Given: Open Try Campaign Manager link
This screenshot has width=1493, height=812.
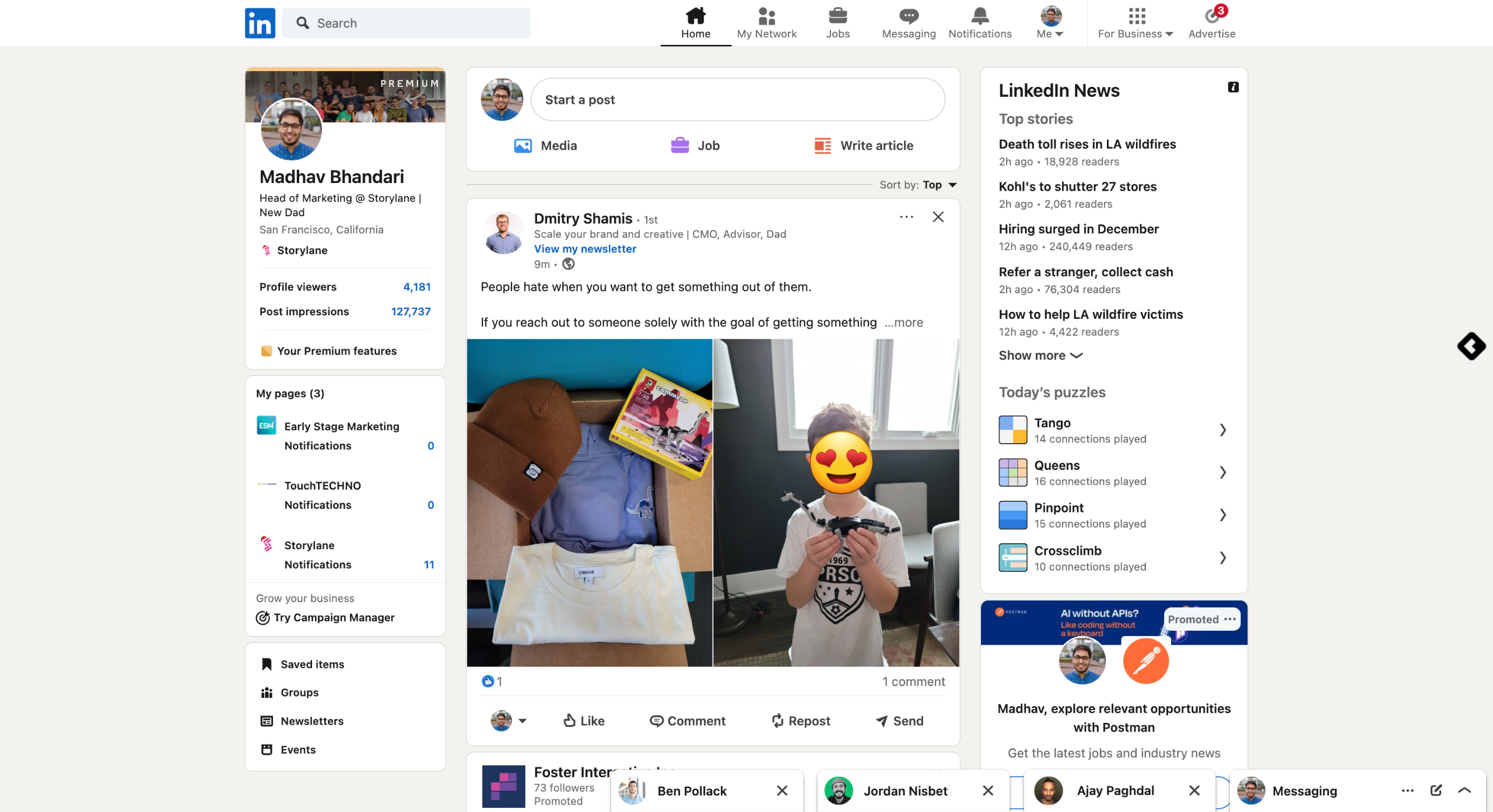Looking at the screenshot, I should click(x=334, y=617).
